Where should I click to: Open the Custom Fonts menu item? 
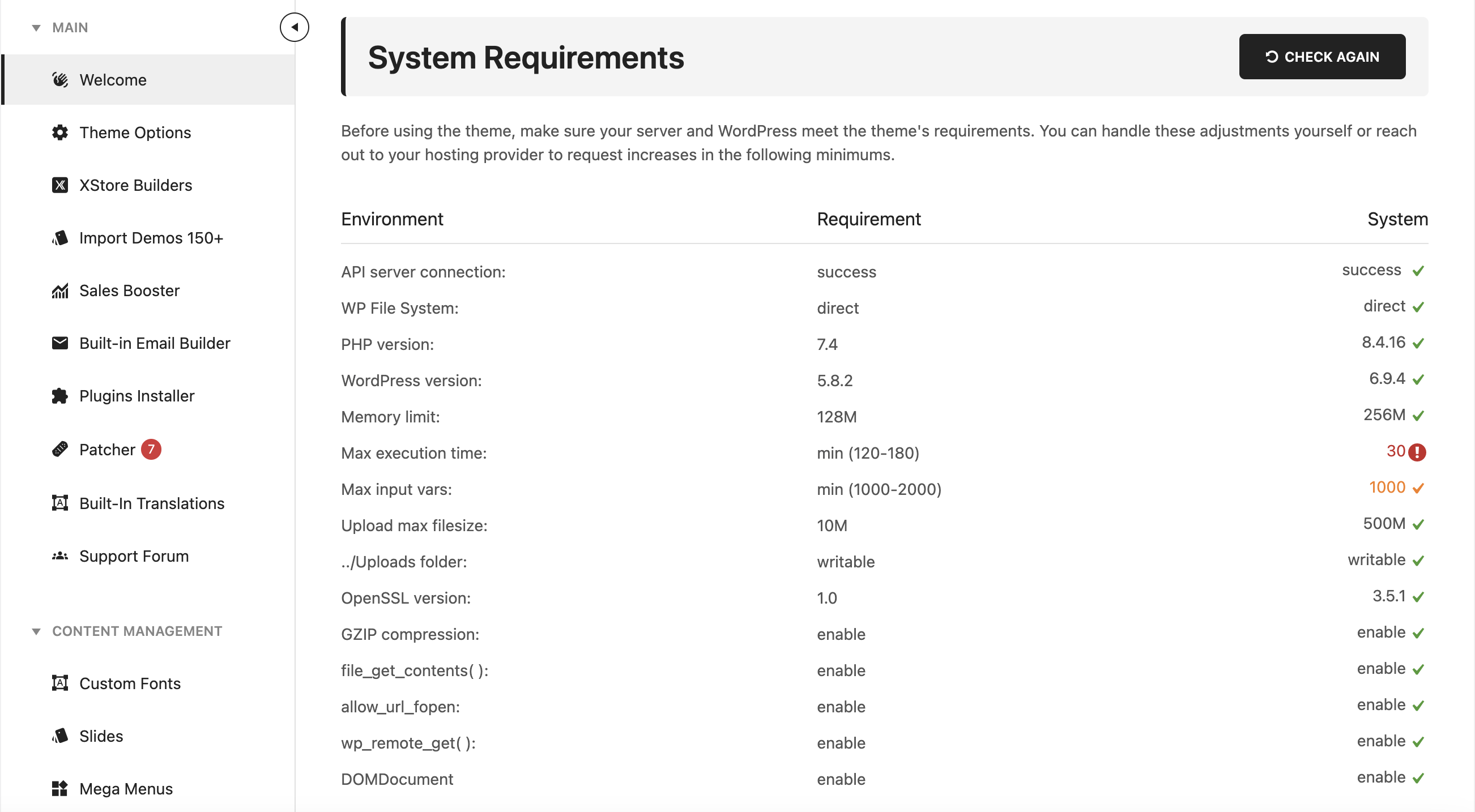point(129,683)
